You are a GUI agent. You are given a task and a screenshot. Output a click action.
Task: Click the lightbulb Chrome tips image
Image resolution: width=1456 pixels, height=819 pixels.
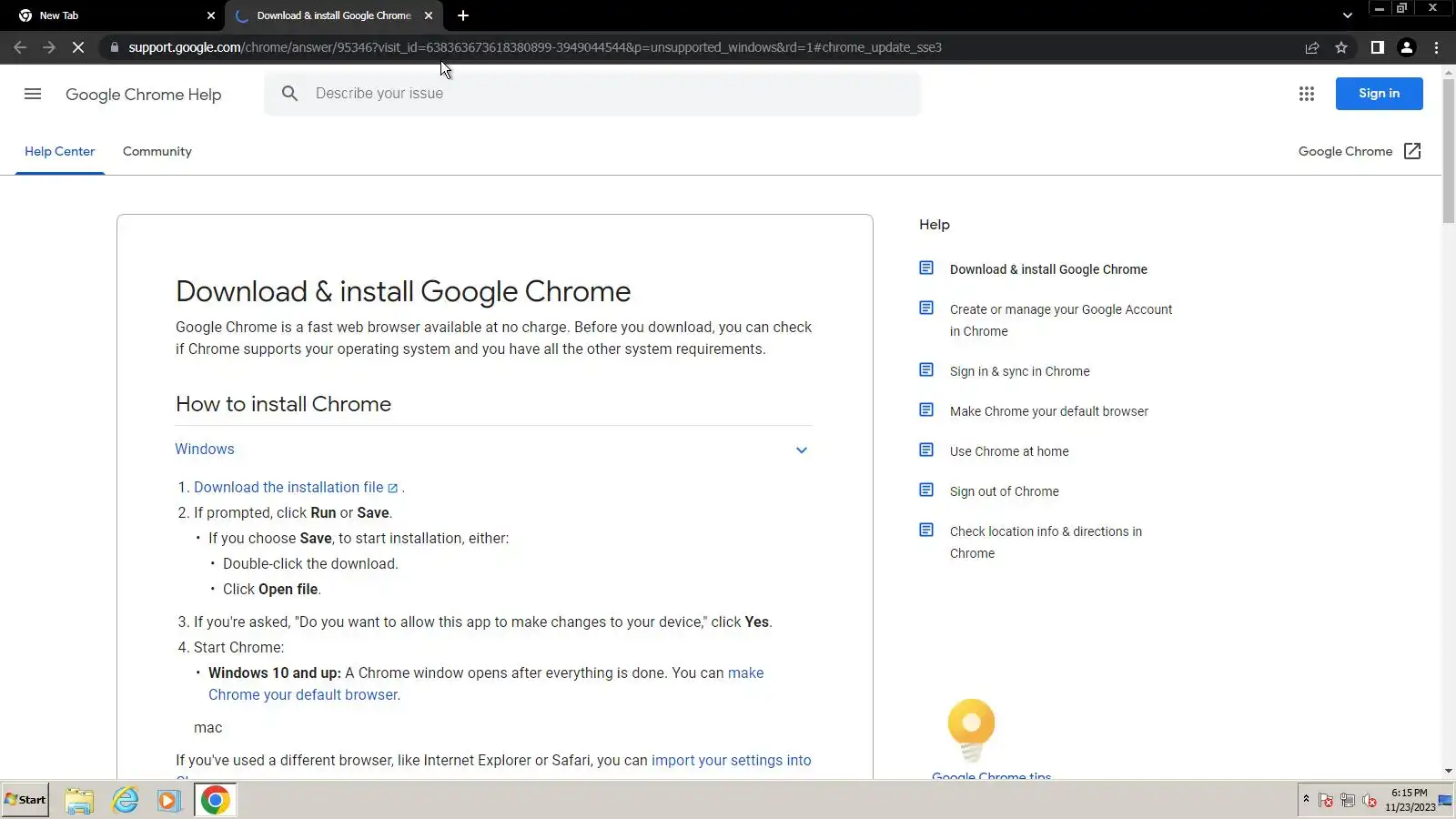971,729
